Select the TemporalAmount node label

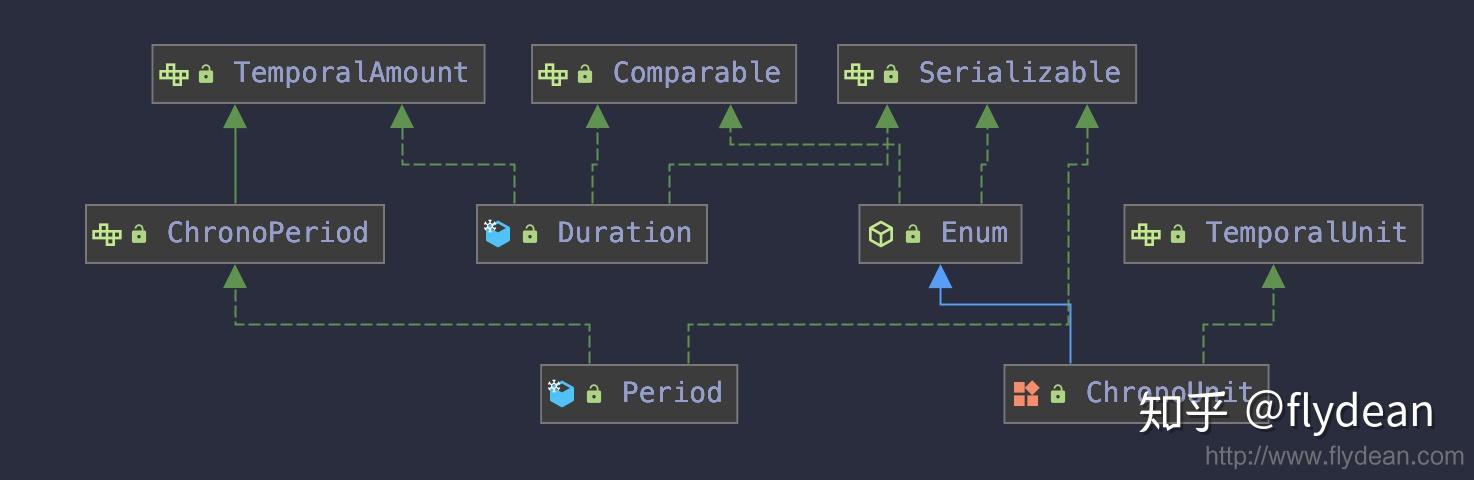[351, 73]
